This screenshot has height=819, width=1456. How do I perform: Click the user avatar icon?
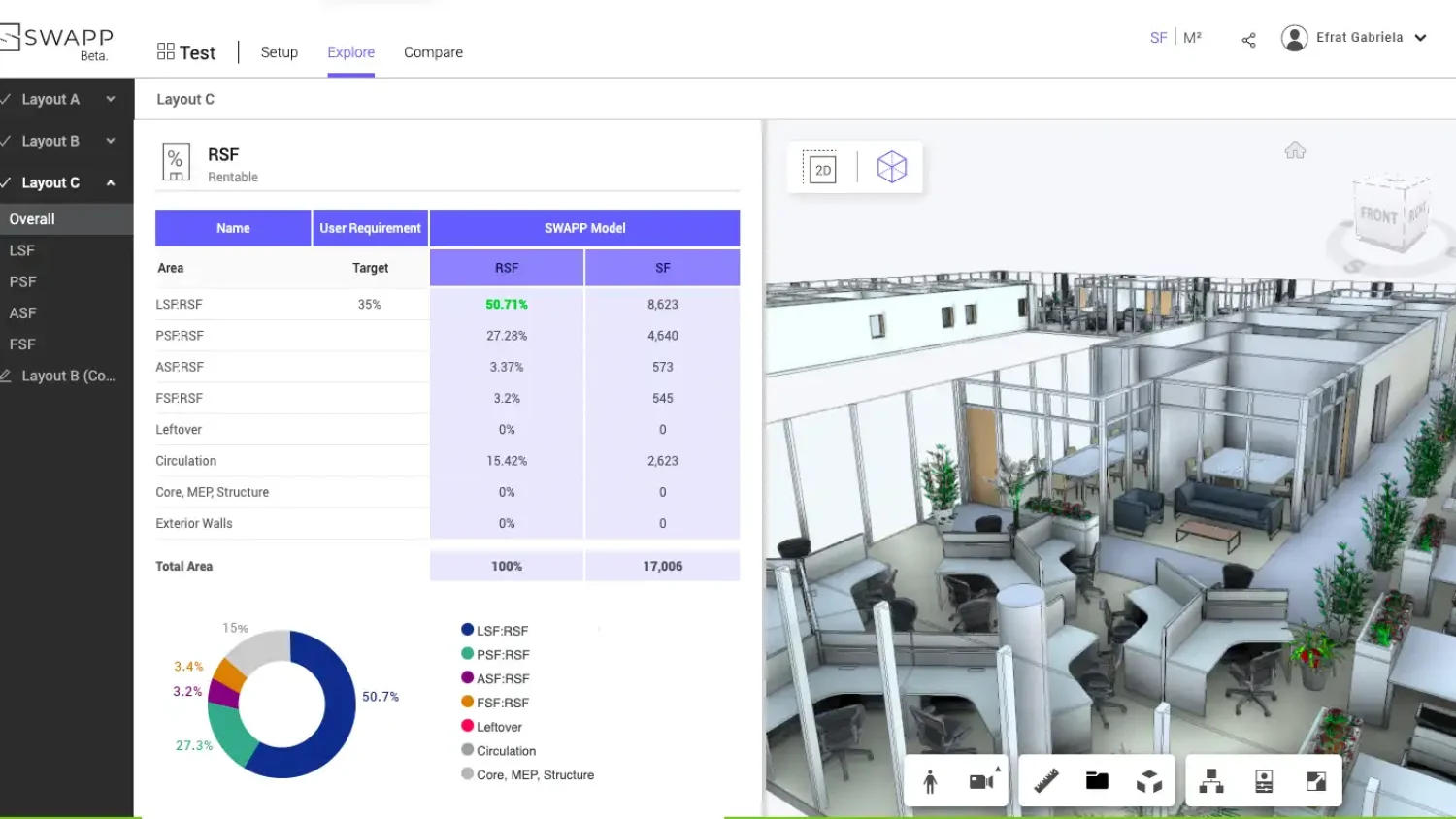coord(1294,38)
